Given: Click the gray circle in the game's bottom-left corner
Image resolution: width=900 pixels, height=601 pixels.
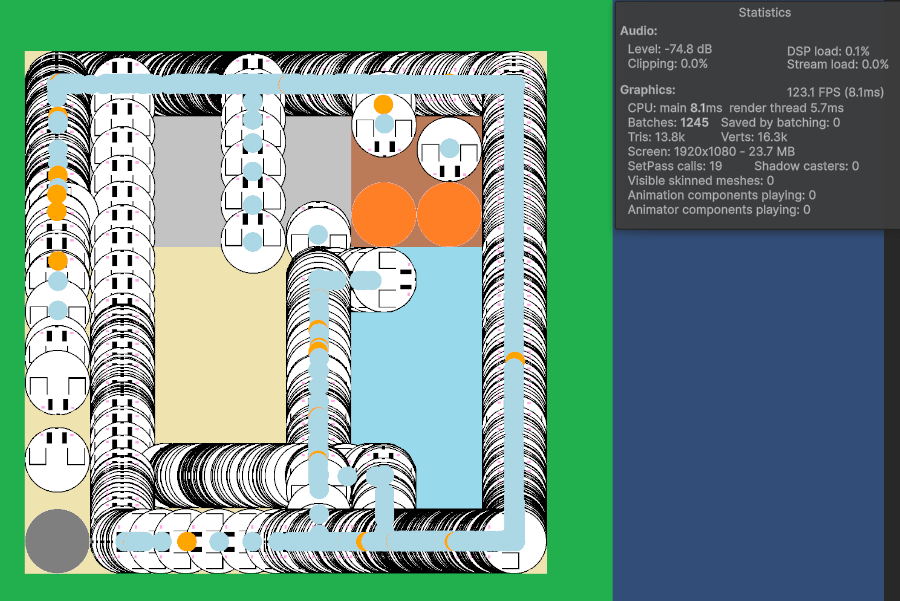Looking at the screenshot, I should [57, 541].
